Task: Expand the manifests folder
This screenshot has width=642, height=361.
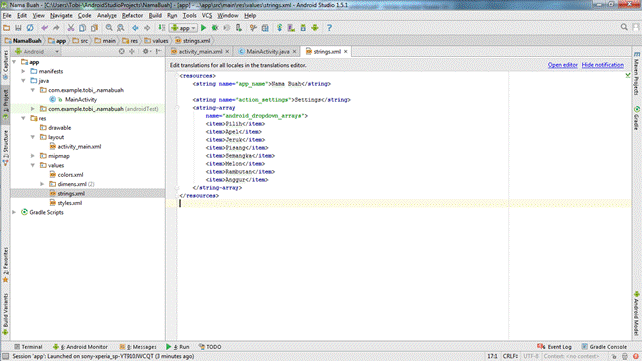Action: [x=23, y=71]
